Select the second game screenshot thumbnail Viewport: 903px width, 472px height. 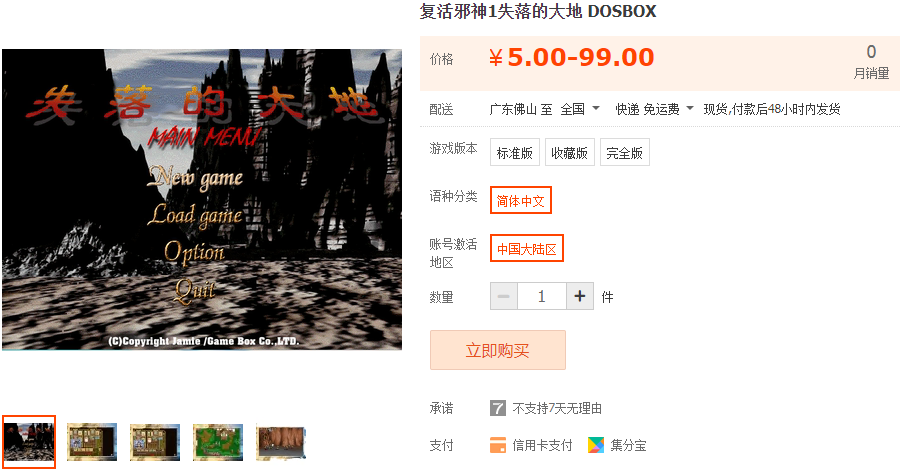(x=92, y=442)
